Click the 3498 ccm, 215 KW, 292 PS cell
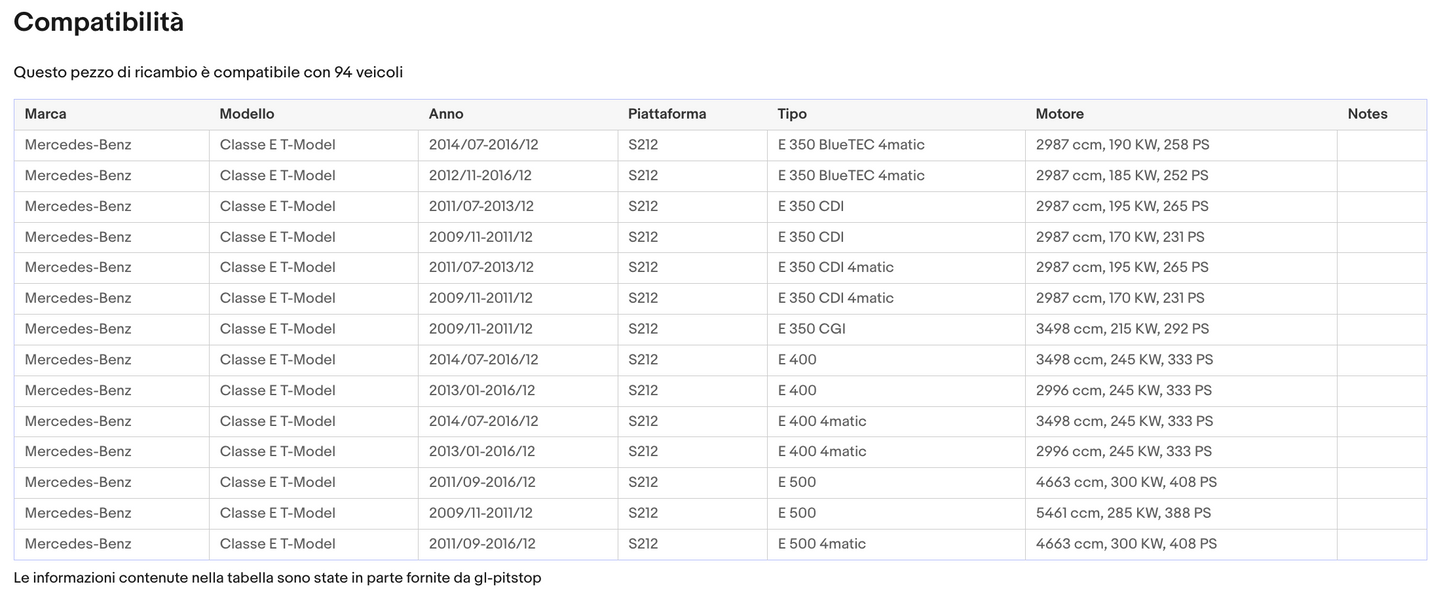The image size is (1445, 599). click(x=1122, y=329)
